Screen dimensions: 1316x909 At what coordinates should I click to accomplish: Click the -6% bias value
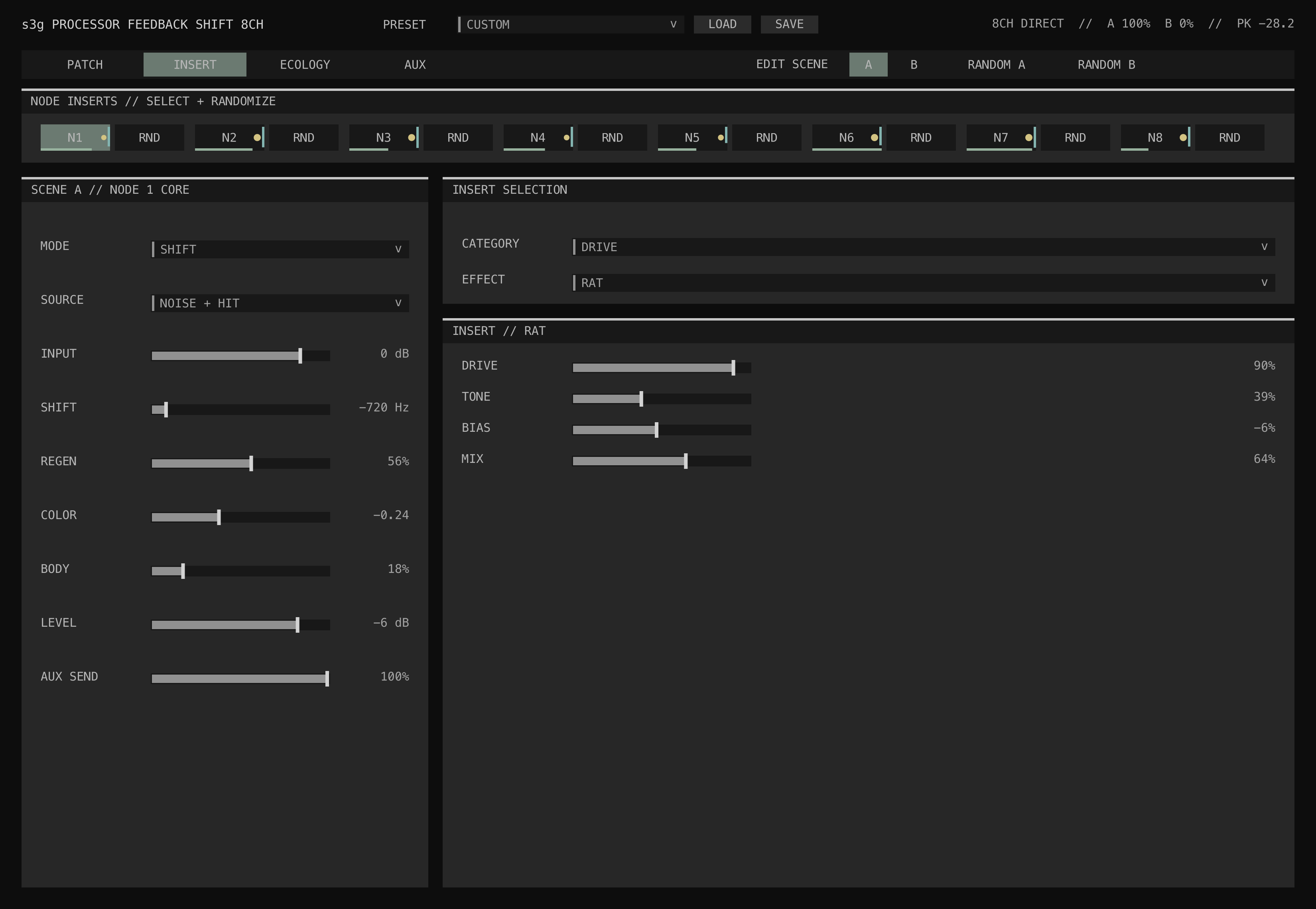1264,428
